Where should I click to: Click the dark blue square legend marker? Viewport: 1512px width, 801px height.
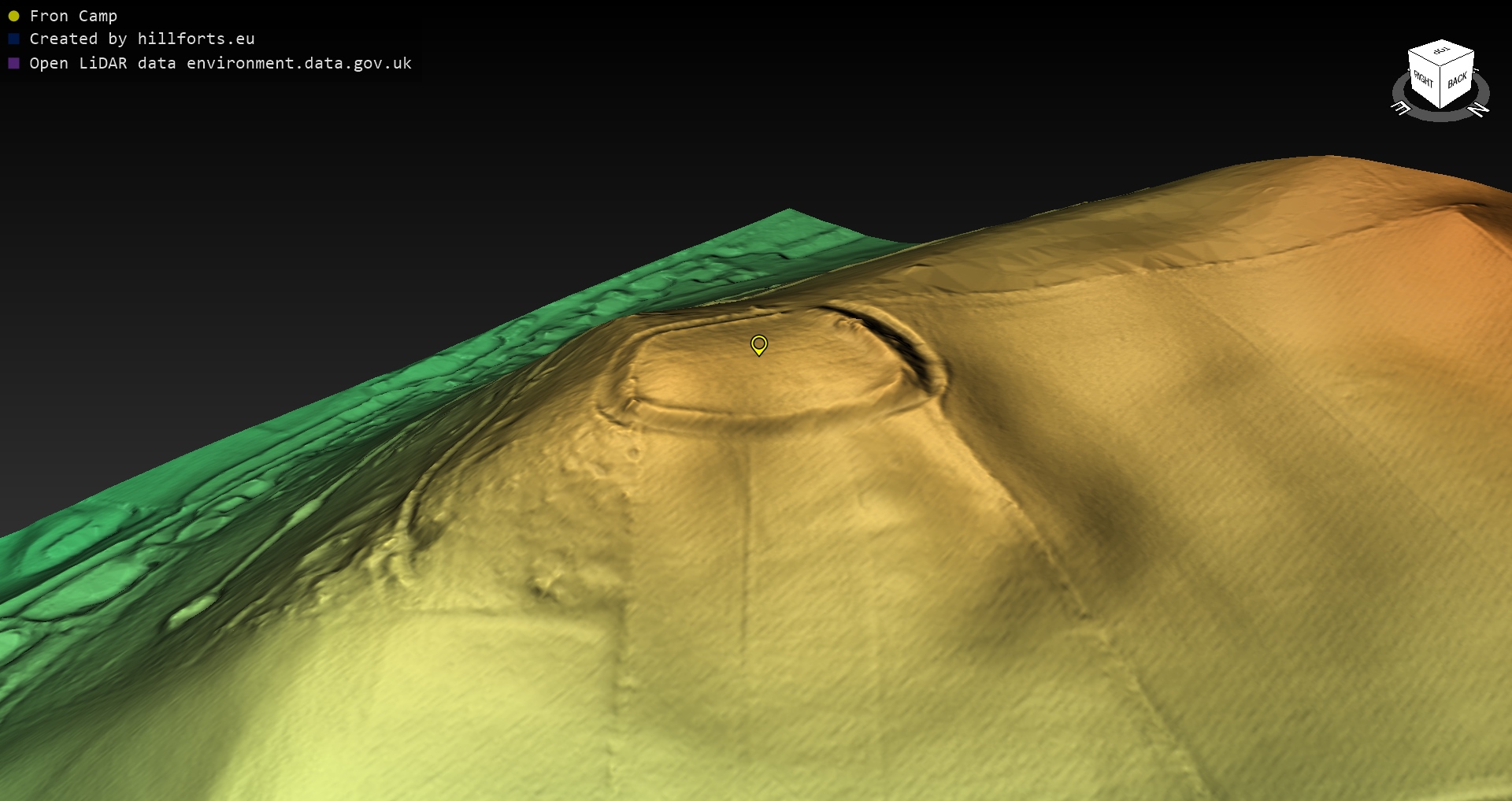13,39
